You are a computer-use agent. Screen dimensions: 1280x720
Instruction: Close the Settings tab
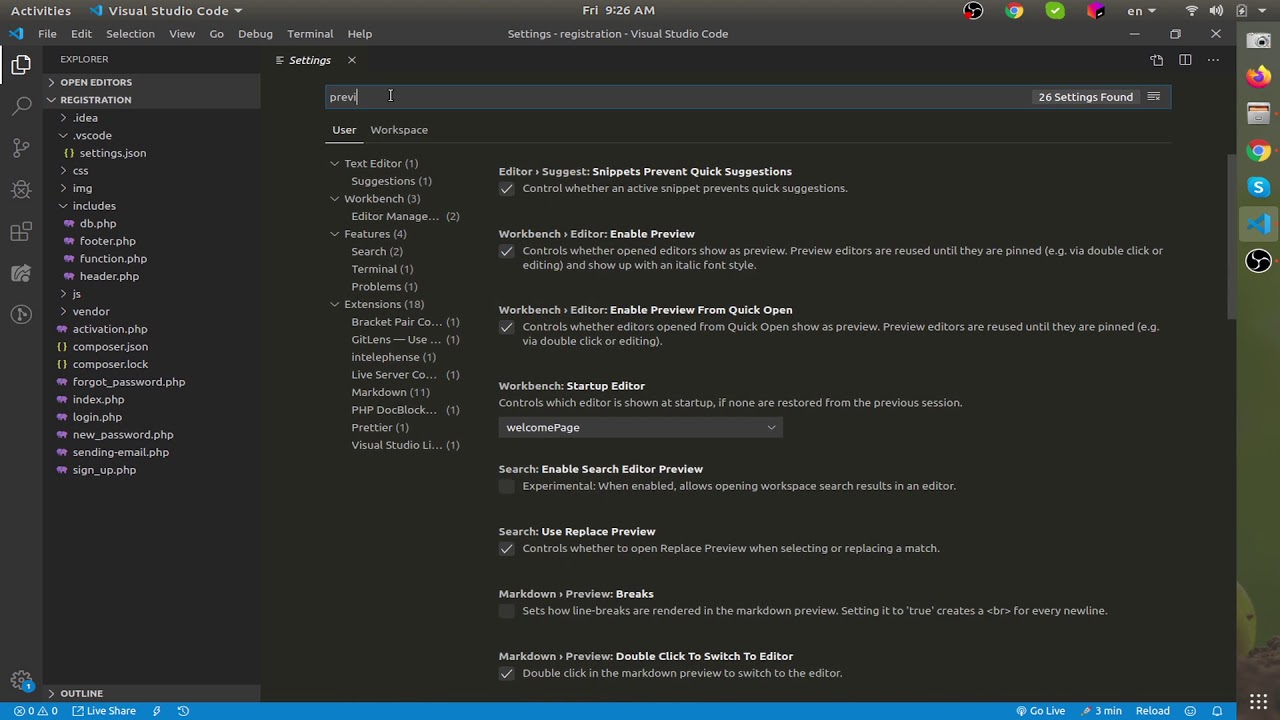351,60
